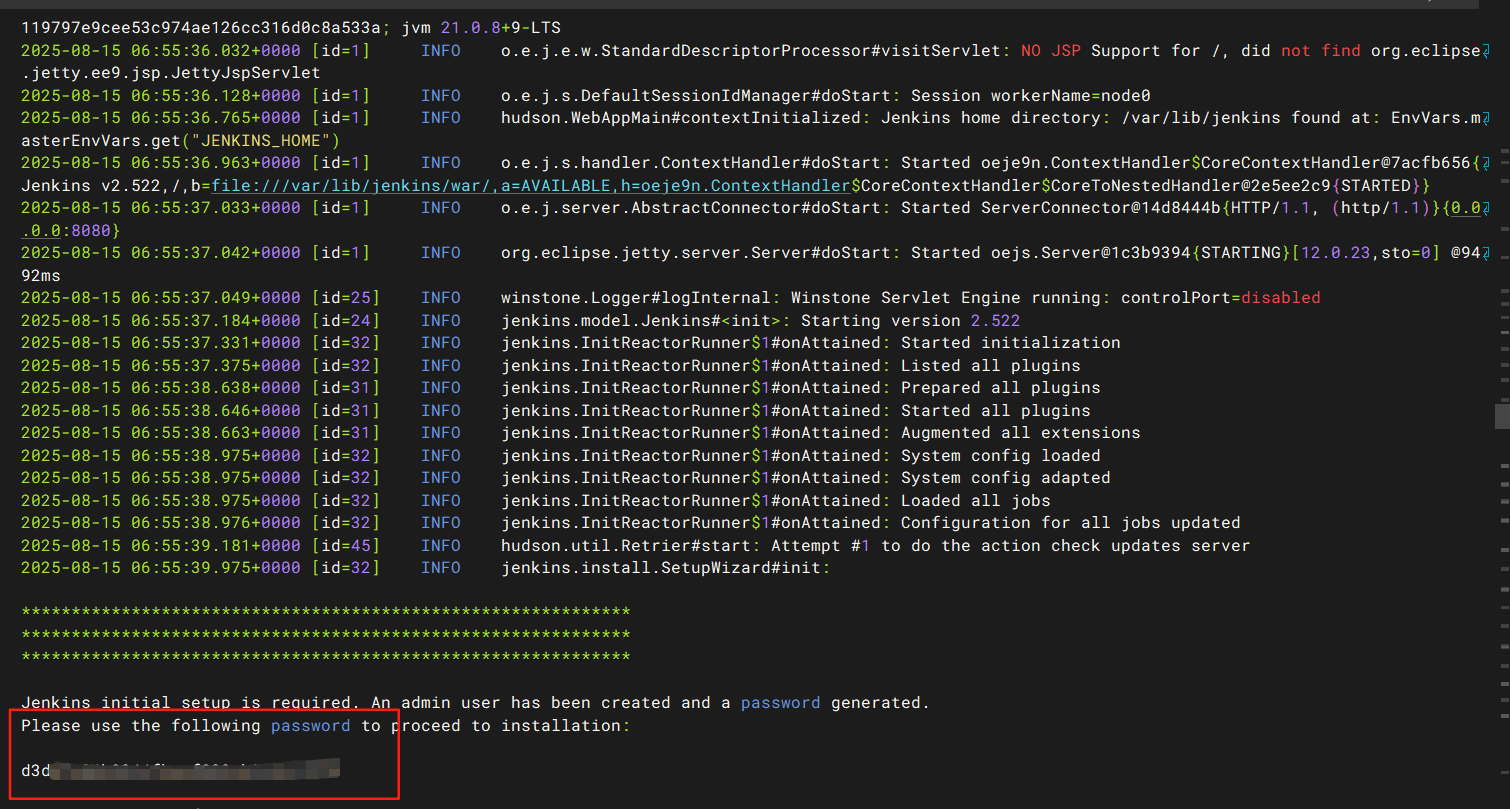Click the 'Prepared all plugins' message
Viewport: 1510px width, 809px height.
pyautogui.click(x=1001, y=388)
